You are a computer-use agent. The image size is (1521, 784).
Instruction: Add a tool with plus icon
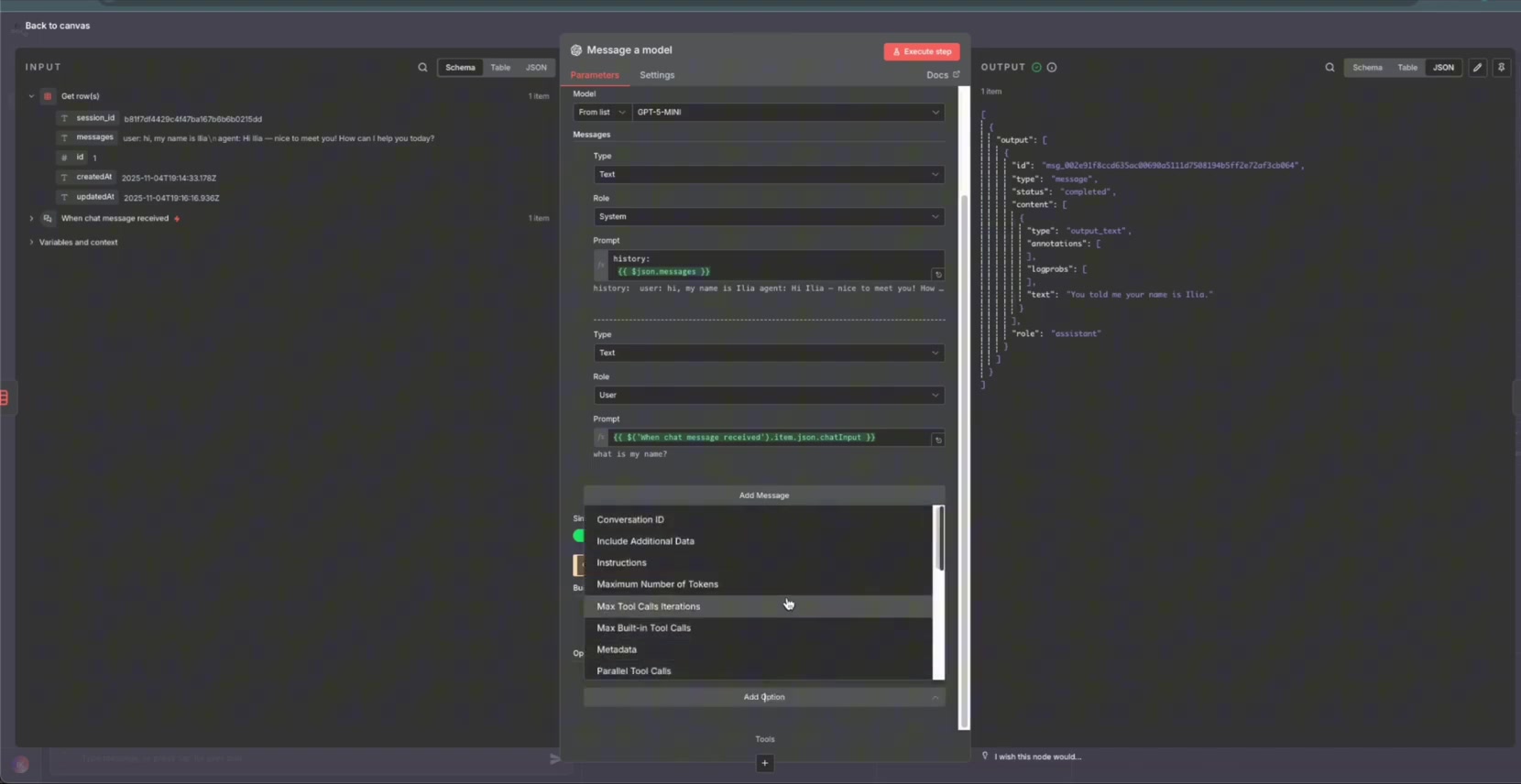pos(765,763)
